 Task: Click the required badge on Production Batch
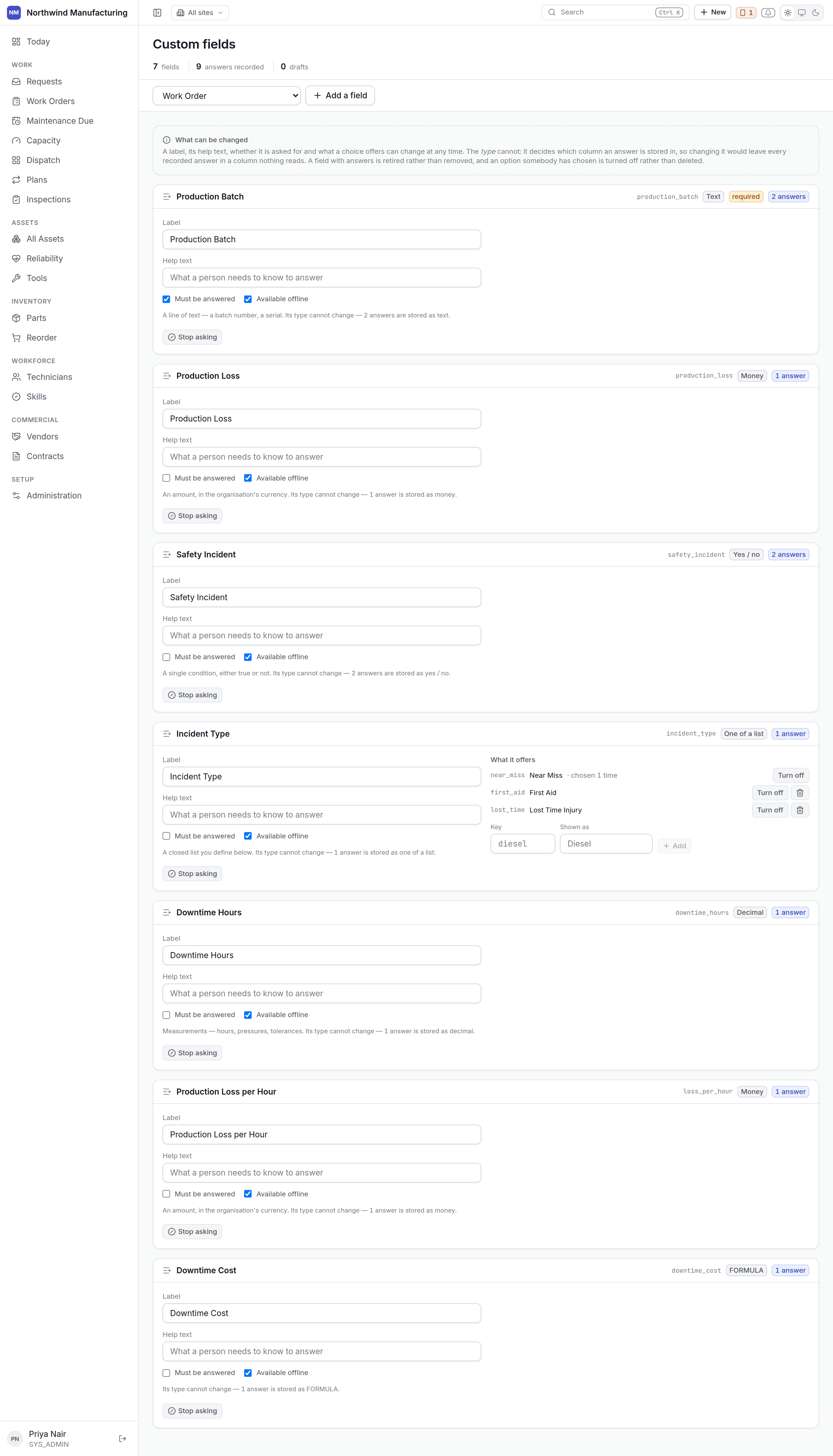(745, 197)
